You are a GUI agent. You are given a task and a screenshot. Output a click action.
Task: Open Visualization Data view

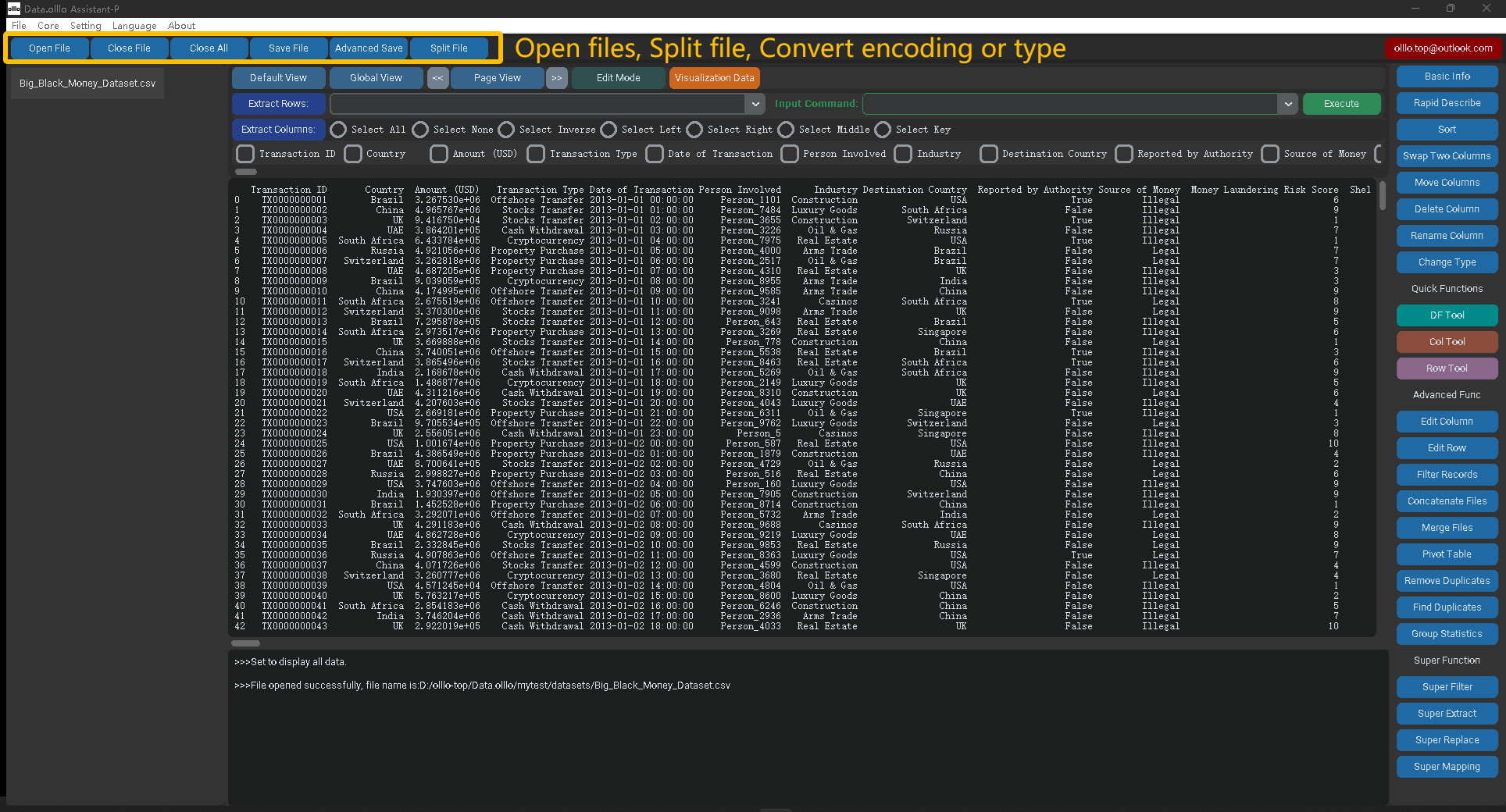coord(714,78)
